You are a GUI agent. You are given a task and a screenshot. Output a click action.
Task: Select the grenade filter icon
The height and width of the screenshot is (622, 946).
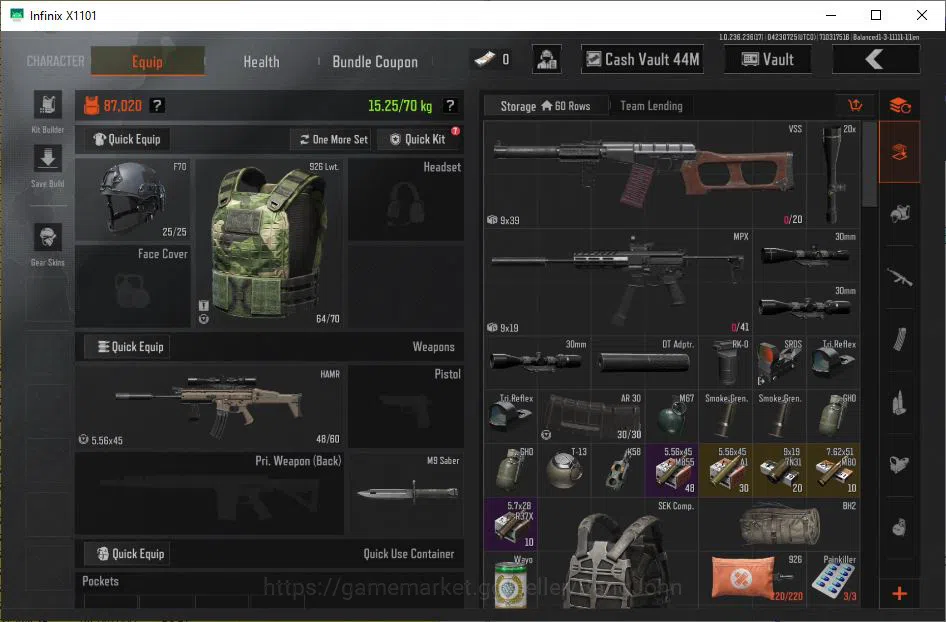(x=900, y=527)
